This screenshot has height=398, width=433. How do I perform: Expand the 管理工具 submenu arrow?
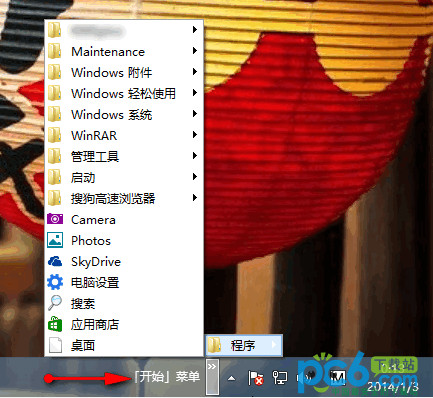195,156
